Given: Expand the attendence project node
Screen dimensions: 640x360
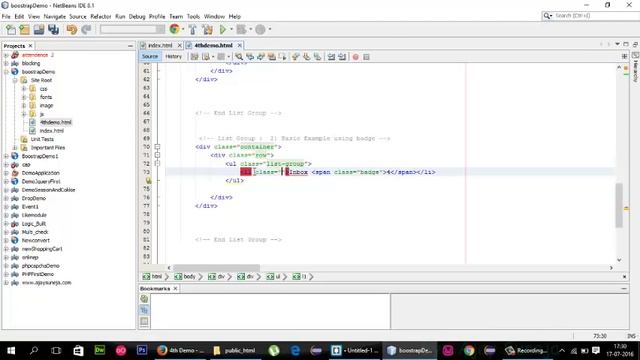Looking at the screenshot, I should 6,55.
